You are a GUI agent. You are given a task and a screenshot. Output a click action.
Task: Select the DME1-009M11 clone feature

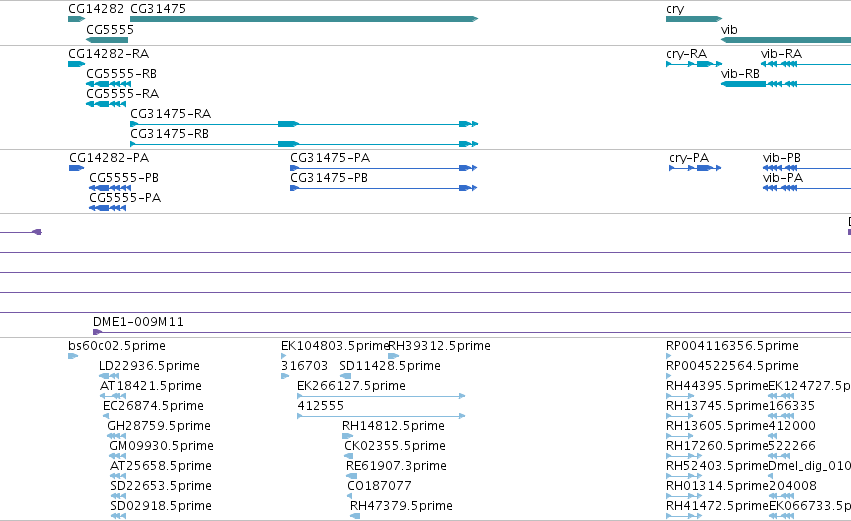(472, 332)
